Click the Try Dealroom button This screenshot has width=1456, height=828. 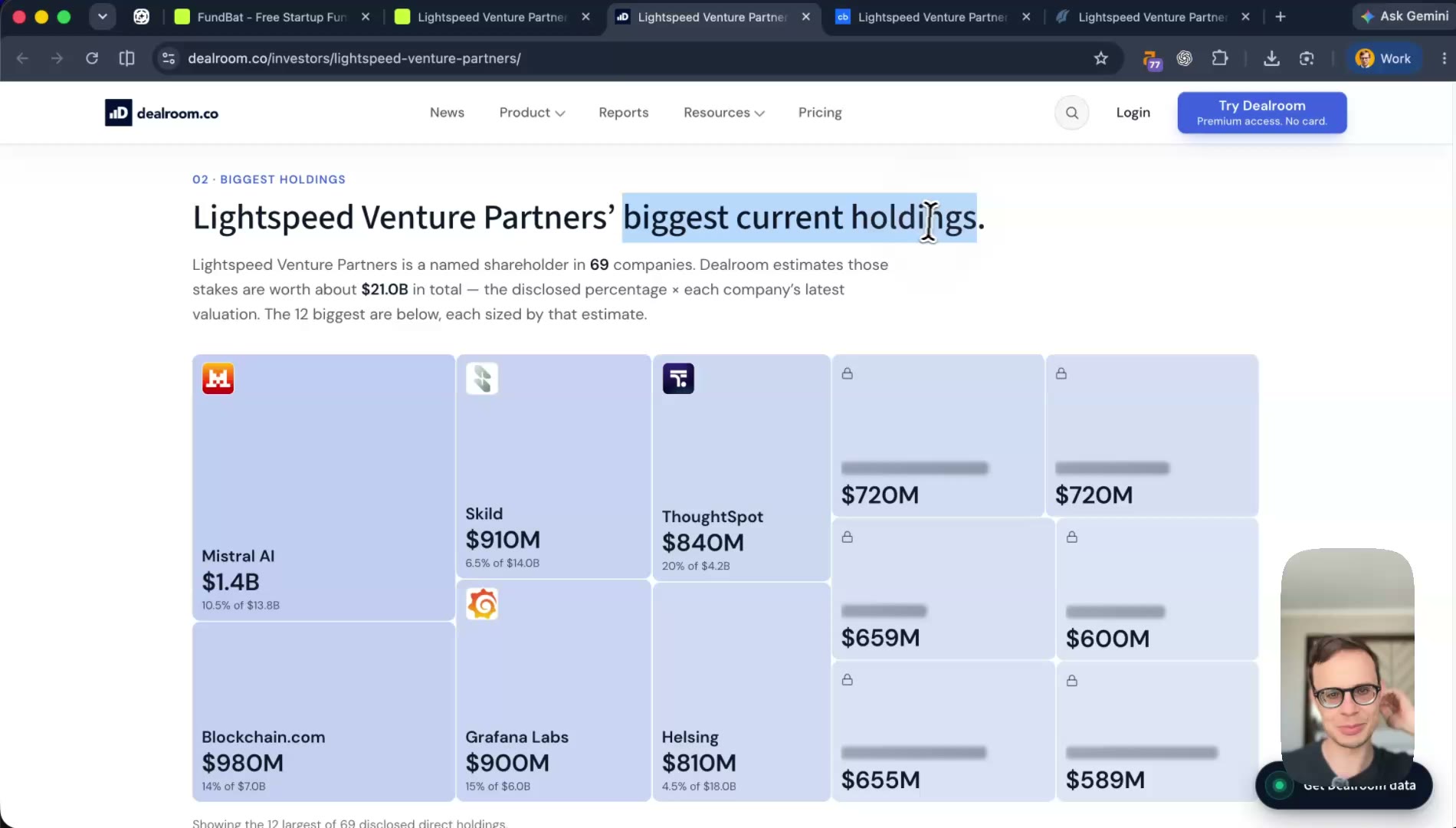(1262, 113)
